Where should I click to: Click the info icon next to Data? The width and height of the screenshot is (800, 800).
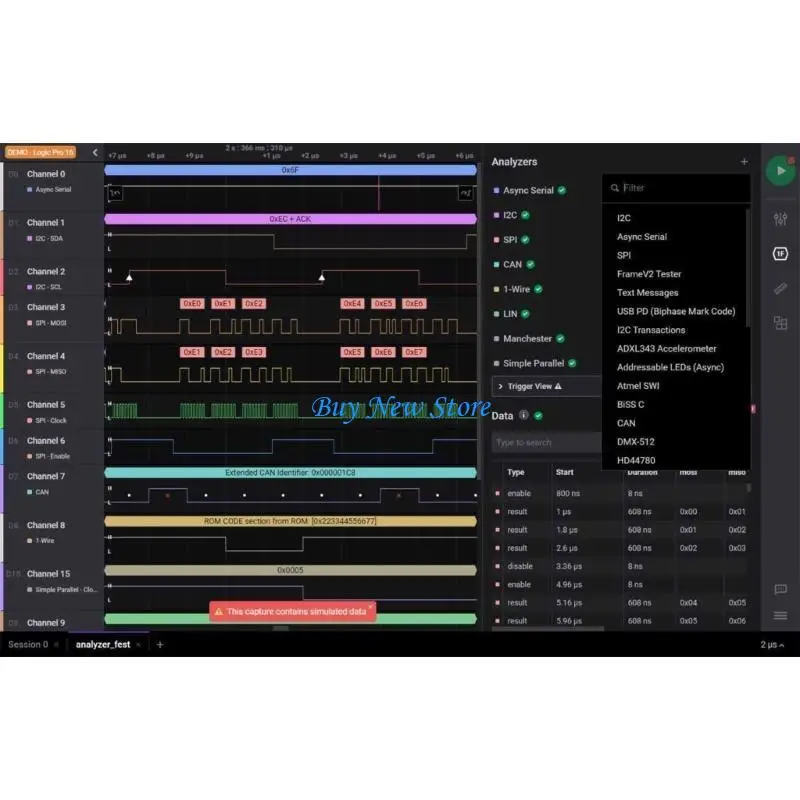525,415
